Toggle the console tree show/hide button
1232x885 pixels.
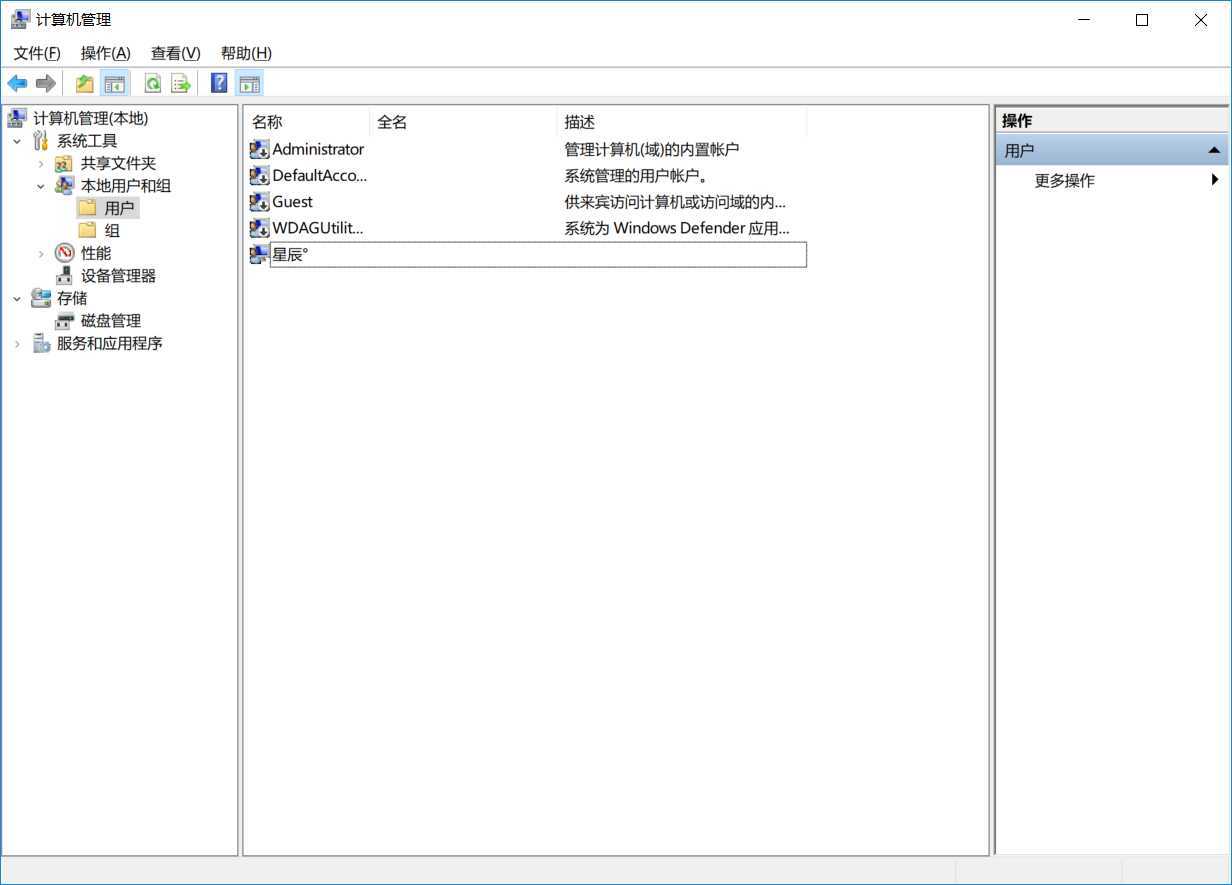tap(115, 84)
